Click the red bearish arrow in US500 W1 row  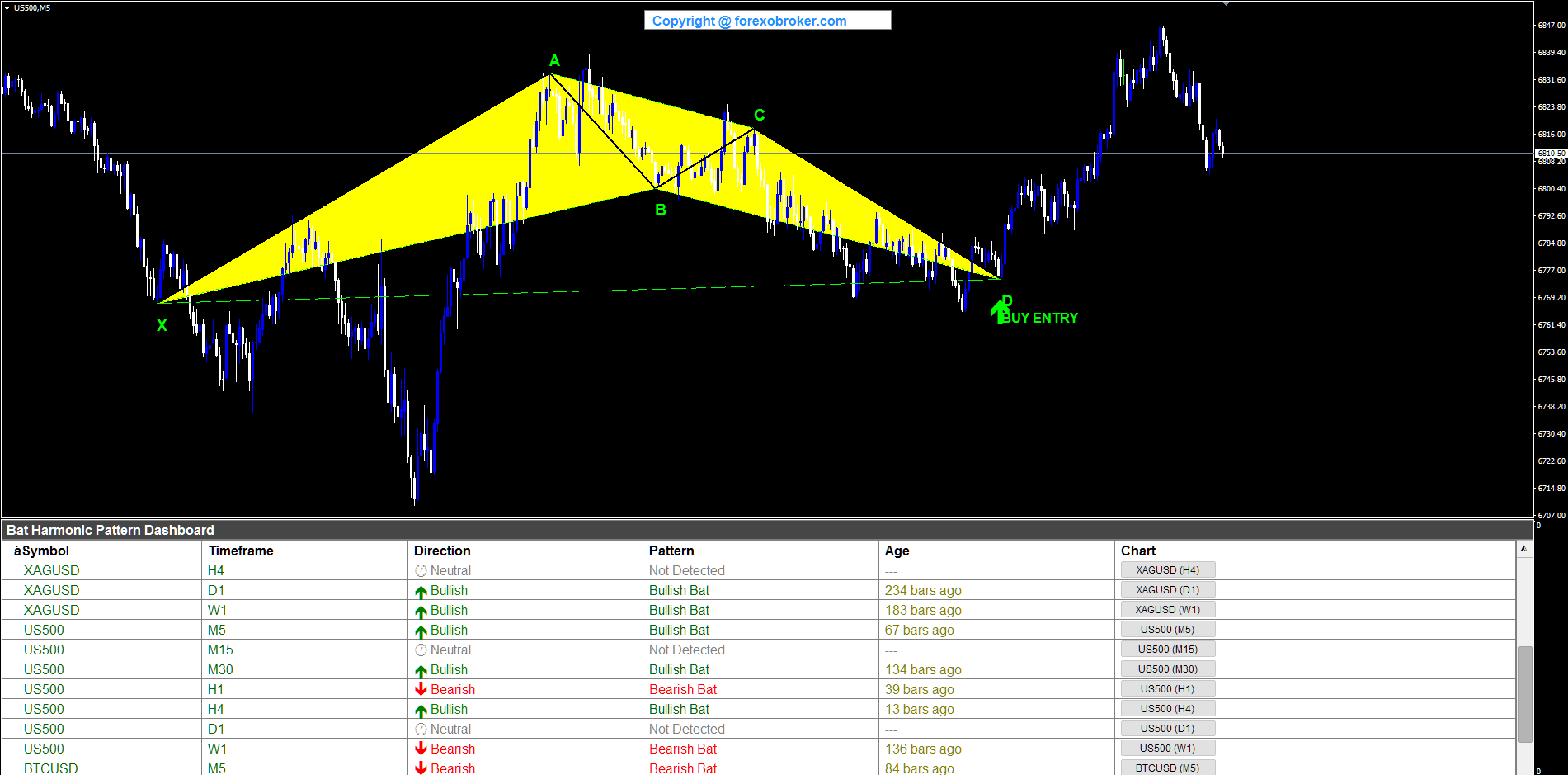(x=421, y=749)
